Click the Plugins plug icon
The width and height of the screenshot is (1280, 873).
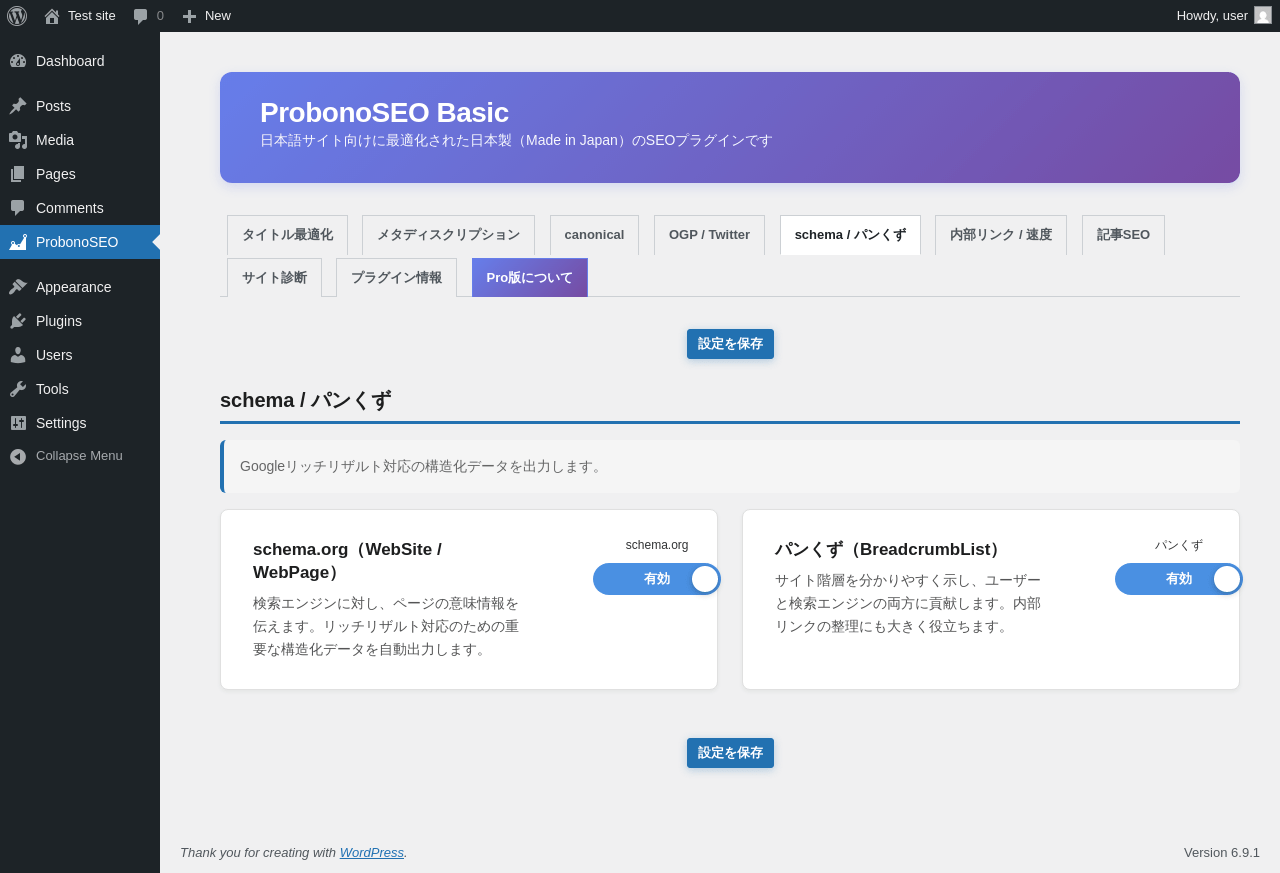(18, 321)
